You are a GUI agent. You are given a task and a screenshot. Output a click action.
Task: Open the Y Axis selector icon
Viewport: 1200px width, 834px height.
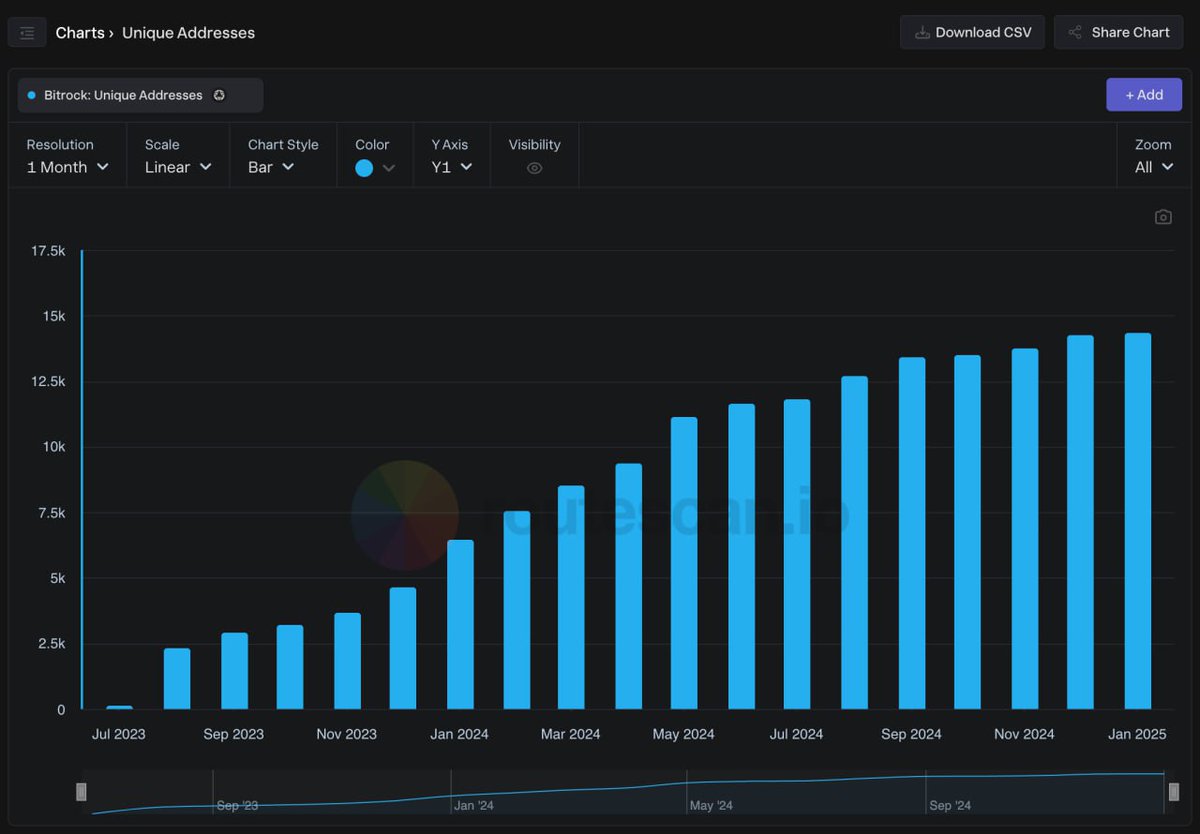click(464, 168)
